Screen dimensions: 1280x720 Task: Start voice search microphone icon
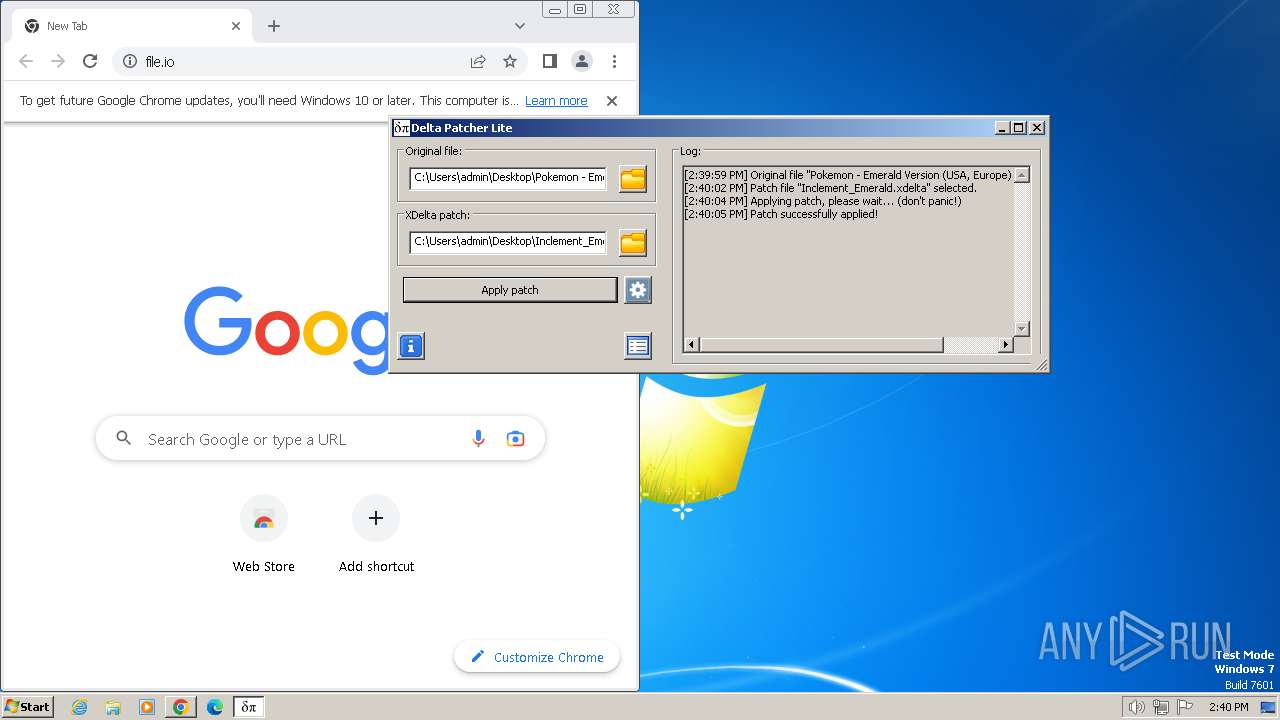[478, 439]
